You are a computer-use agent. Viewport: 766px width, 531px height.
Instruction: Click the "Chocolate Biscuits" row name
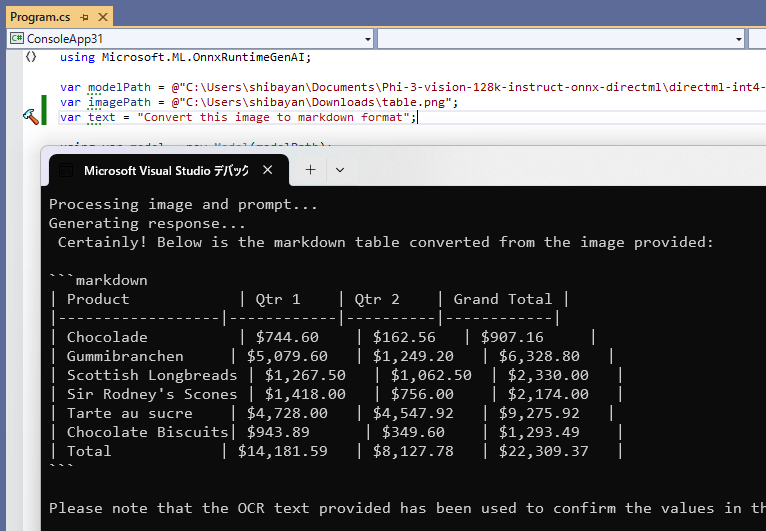(x=148, y=432)
